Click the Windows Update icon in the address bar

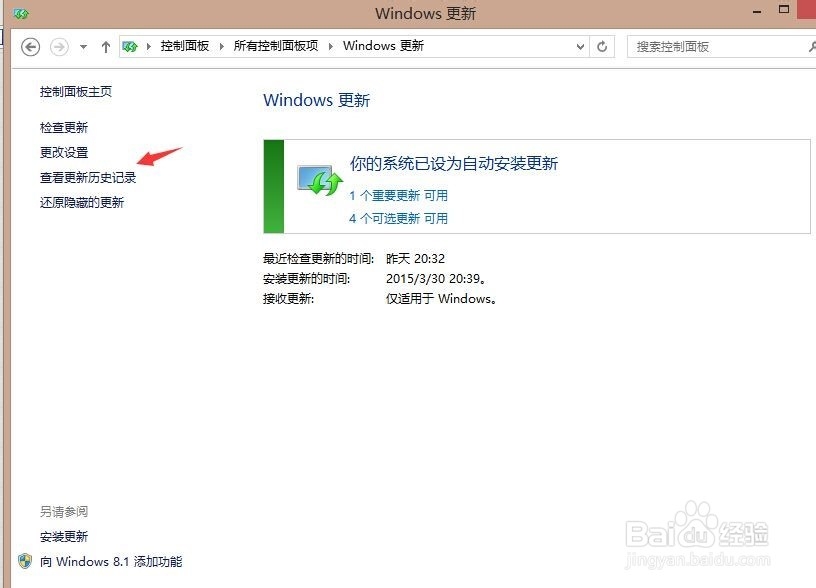tap(130, 47)
